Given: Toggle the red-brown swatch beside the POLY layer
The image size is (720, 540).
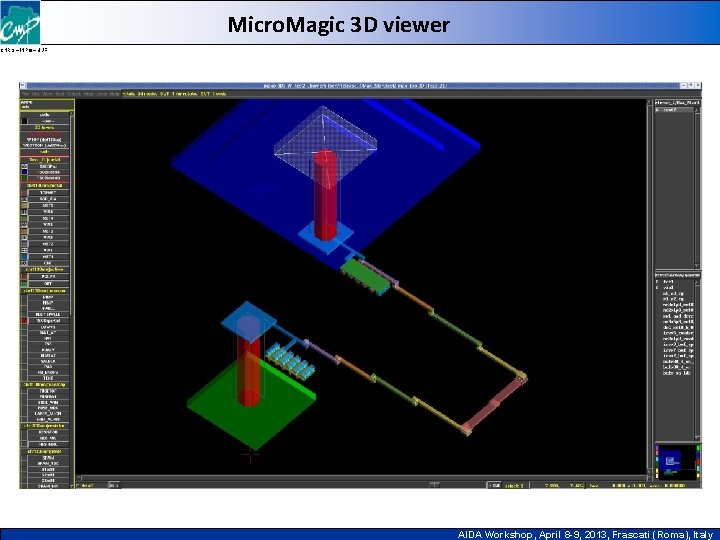Looking at the screenshot, I should click(24, 277).
